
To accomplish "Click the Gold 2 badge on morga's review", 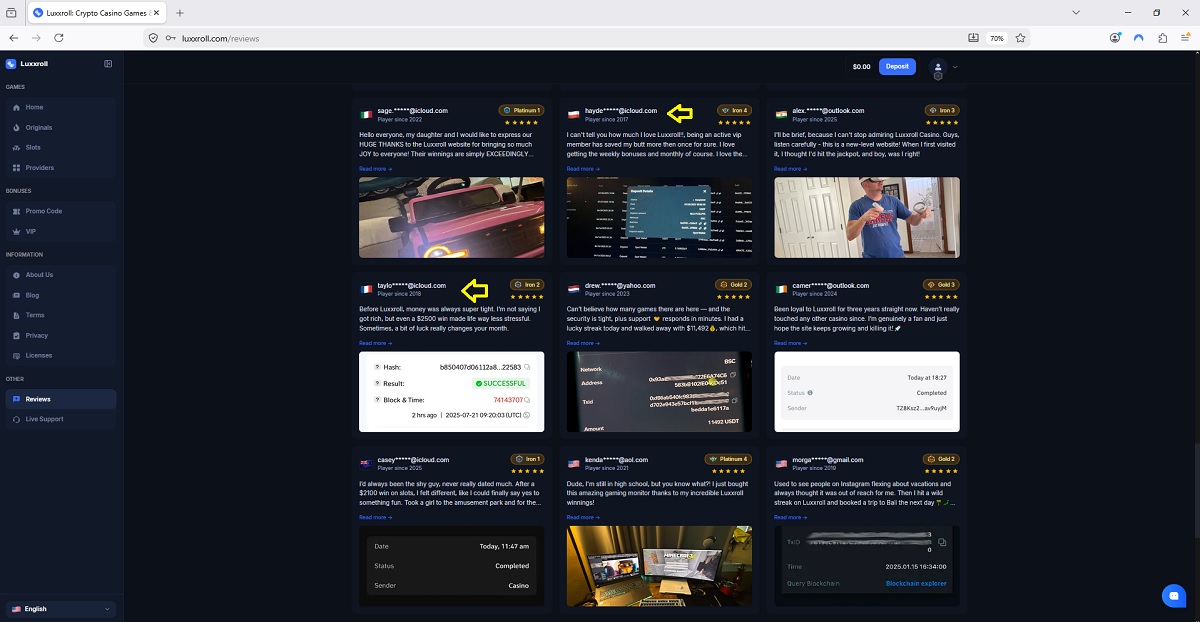I will click(942, 459).
